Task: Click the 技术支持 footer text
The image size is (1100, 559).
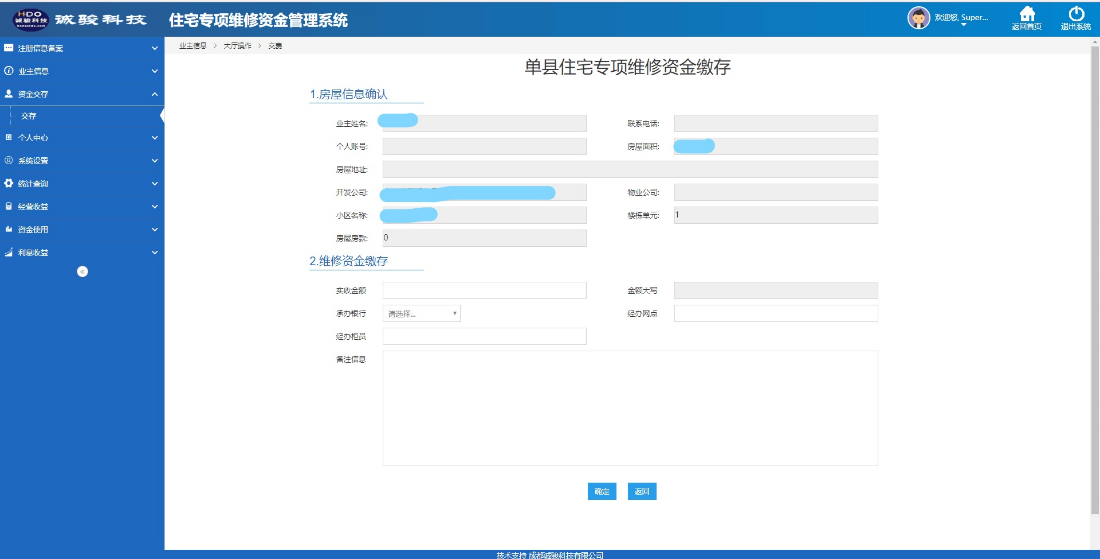Action: coord(550,555)
